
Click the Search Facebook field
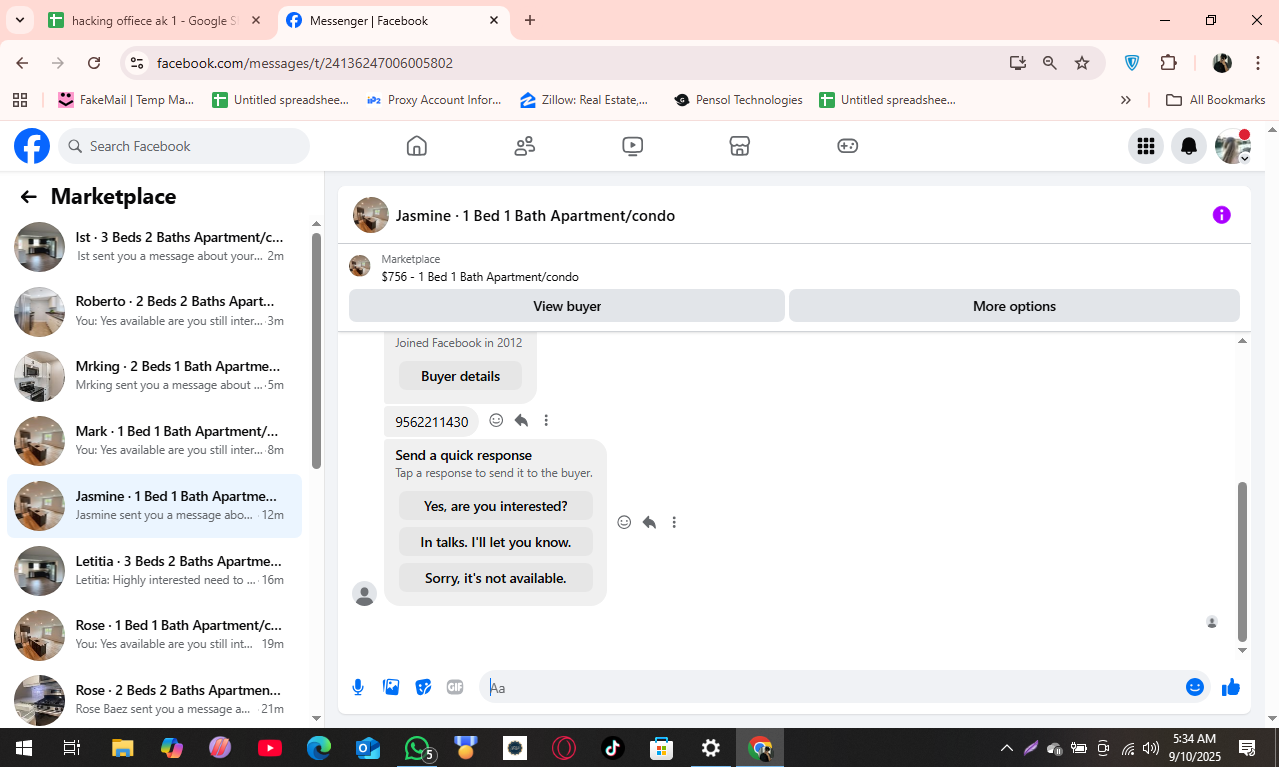[184, 146]
